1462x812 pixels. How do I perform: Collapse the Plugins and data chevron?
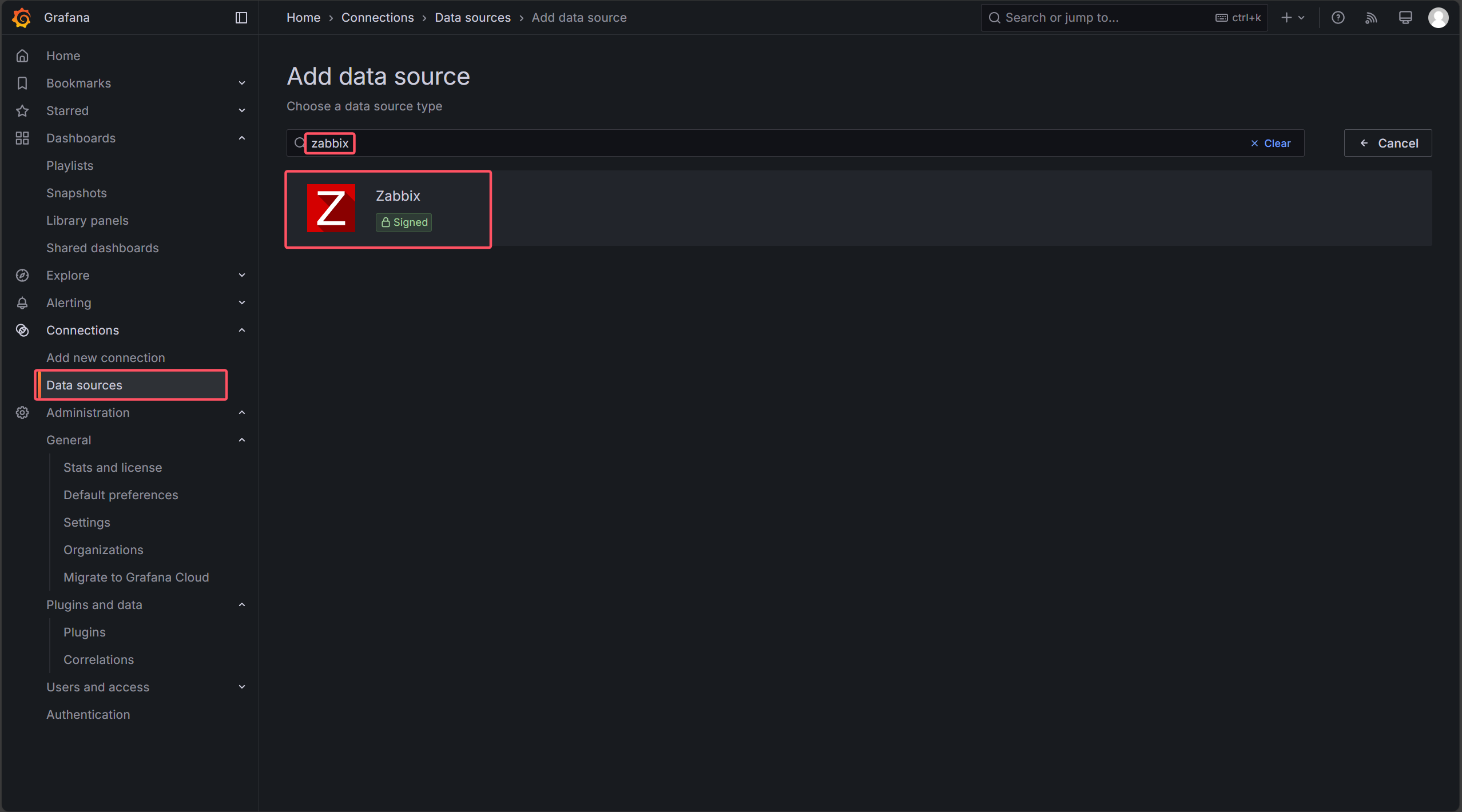click(x=242, y=604)
